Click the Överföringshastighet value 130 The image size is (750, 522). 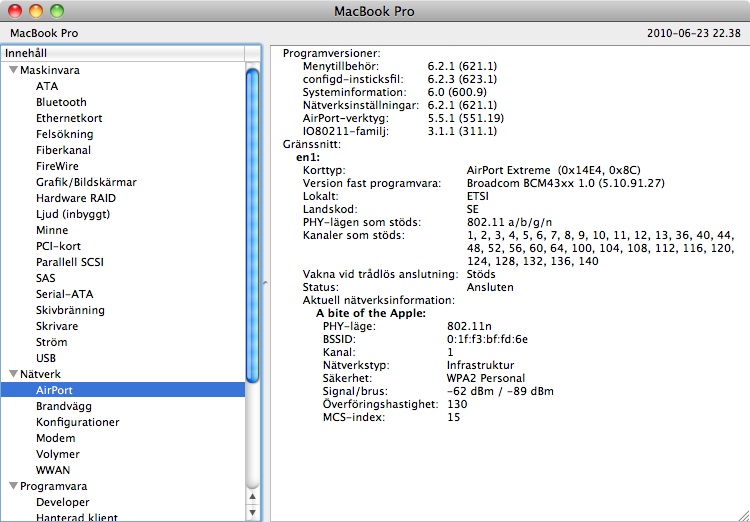point(457,404)
